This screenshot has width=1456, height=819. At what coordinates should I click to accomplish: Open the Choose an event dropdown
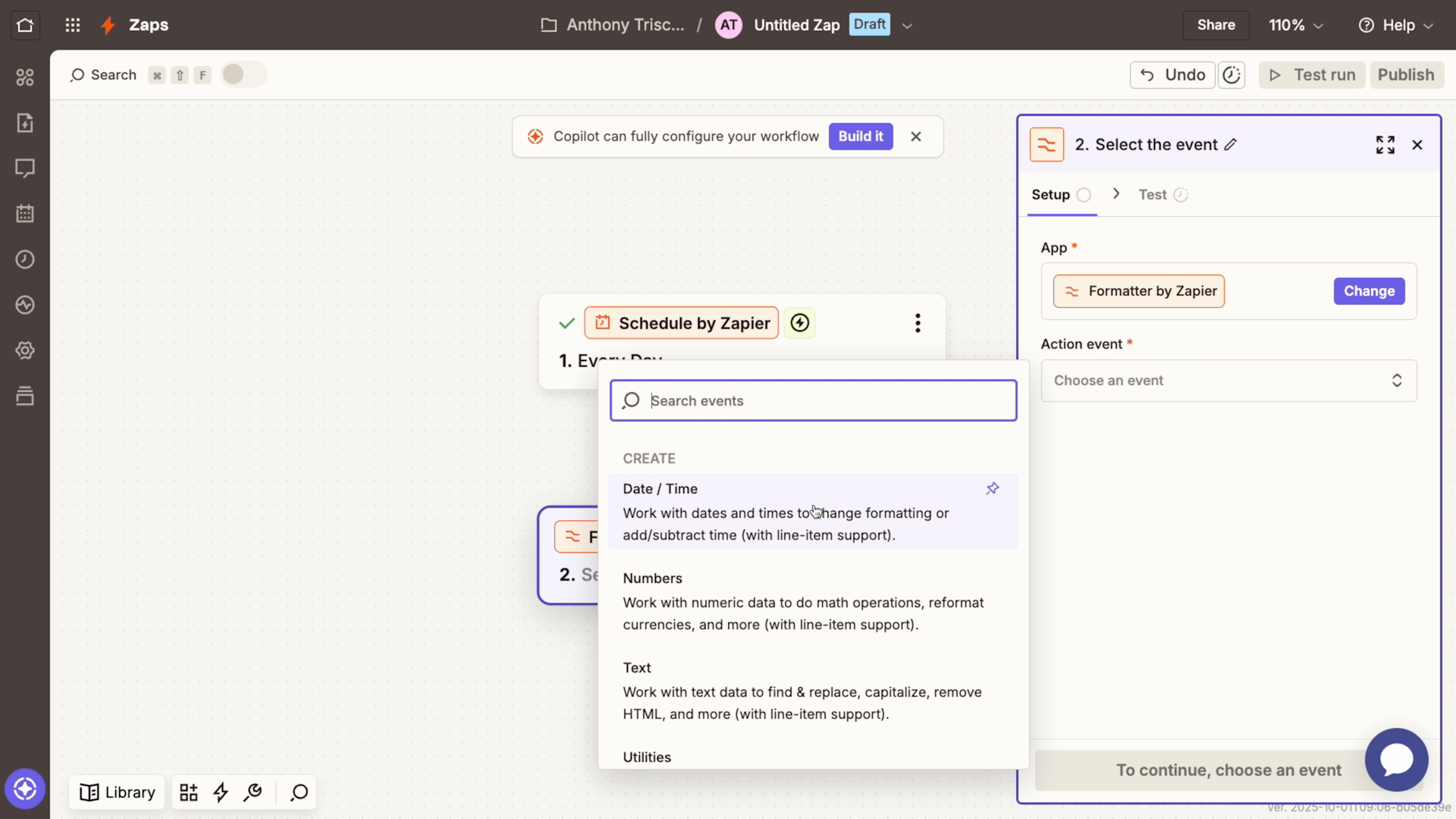(x=1228, y=381)
